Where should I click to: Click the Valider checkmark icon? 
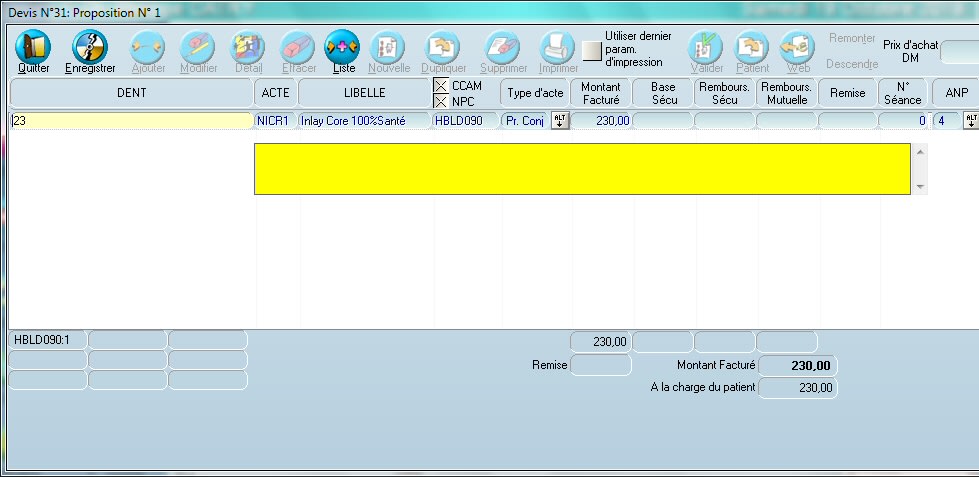(x=706, y=47)
